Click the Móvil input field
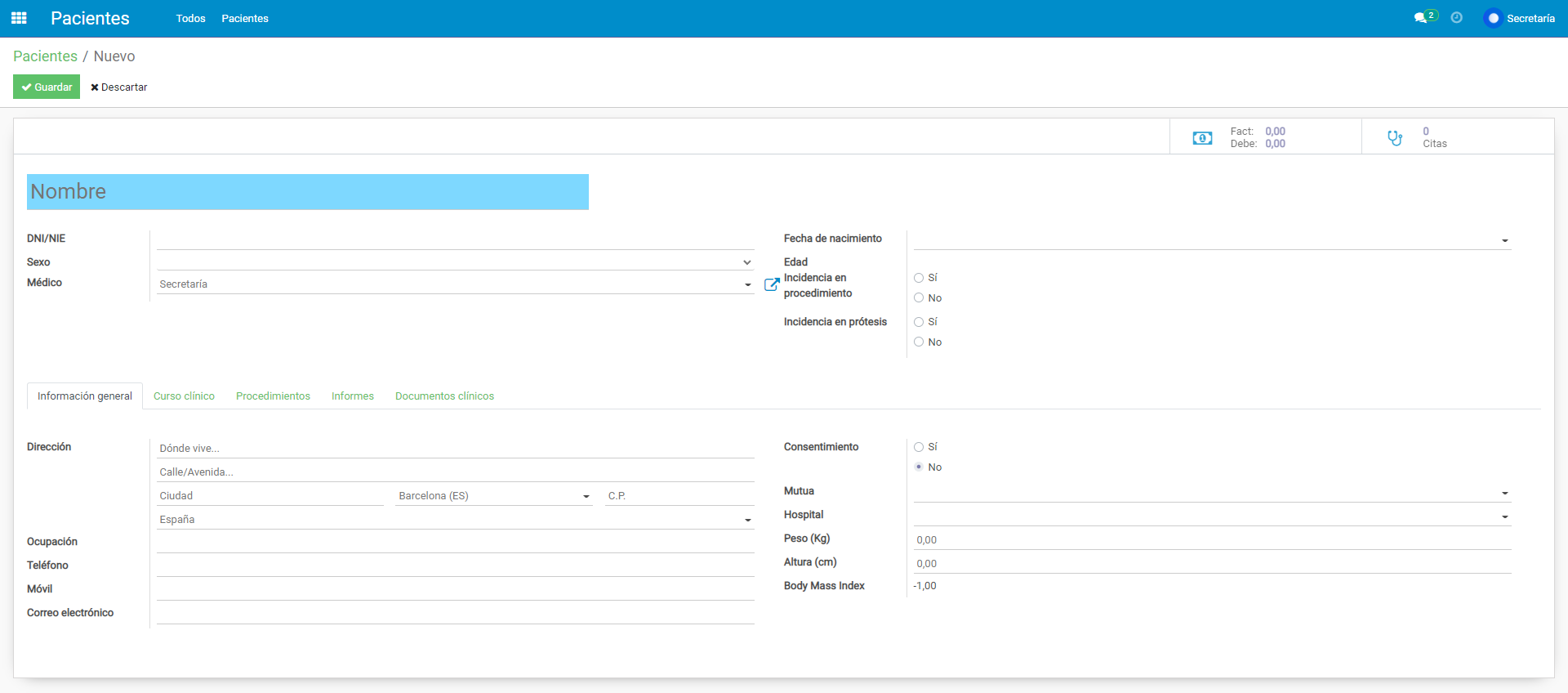Screen dimensions: 1568x693 455,590
